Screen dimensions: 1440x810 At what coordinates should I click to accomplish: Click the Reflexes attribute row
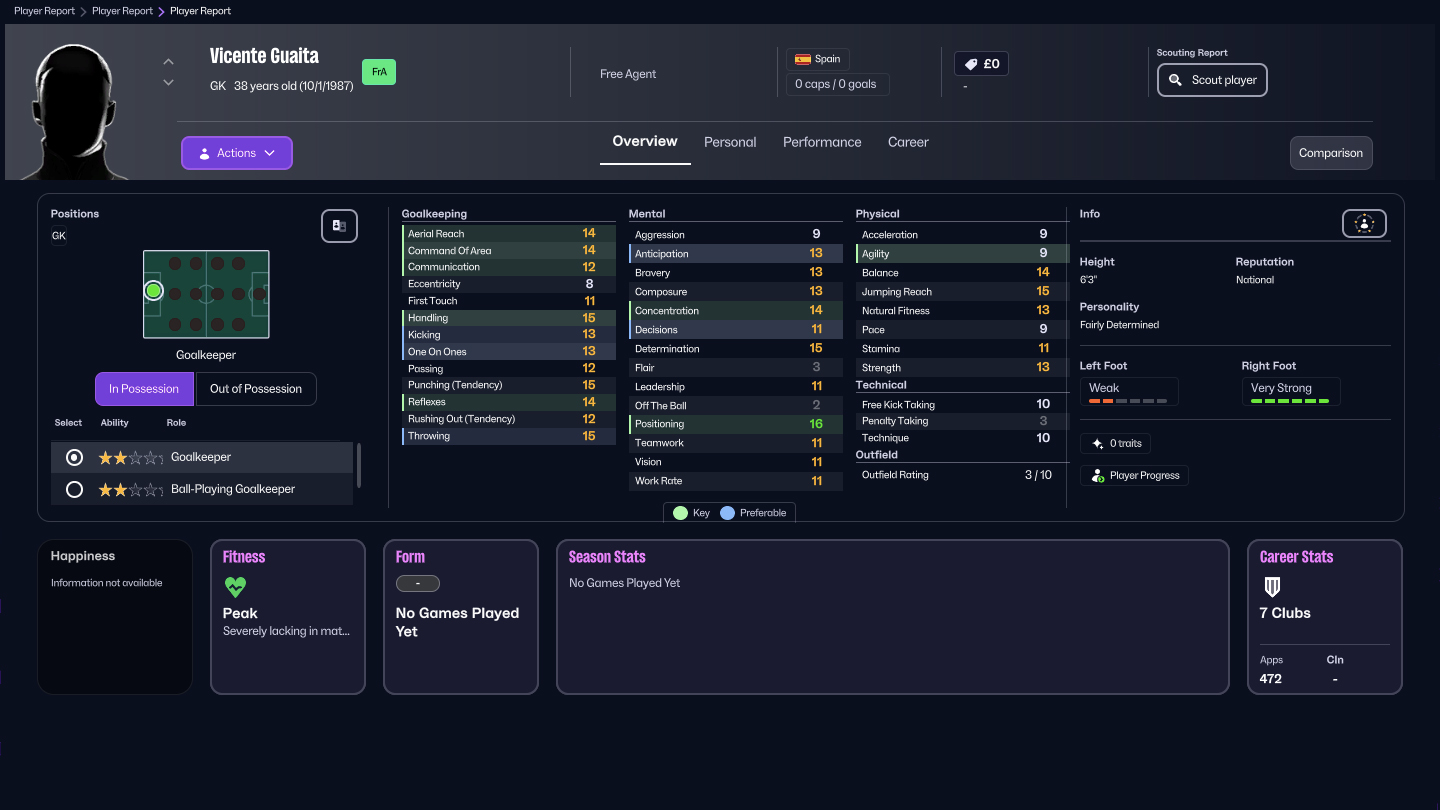508,402
